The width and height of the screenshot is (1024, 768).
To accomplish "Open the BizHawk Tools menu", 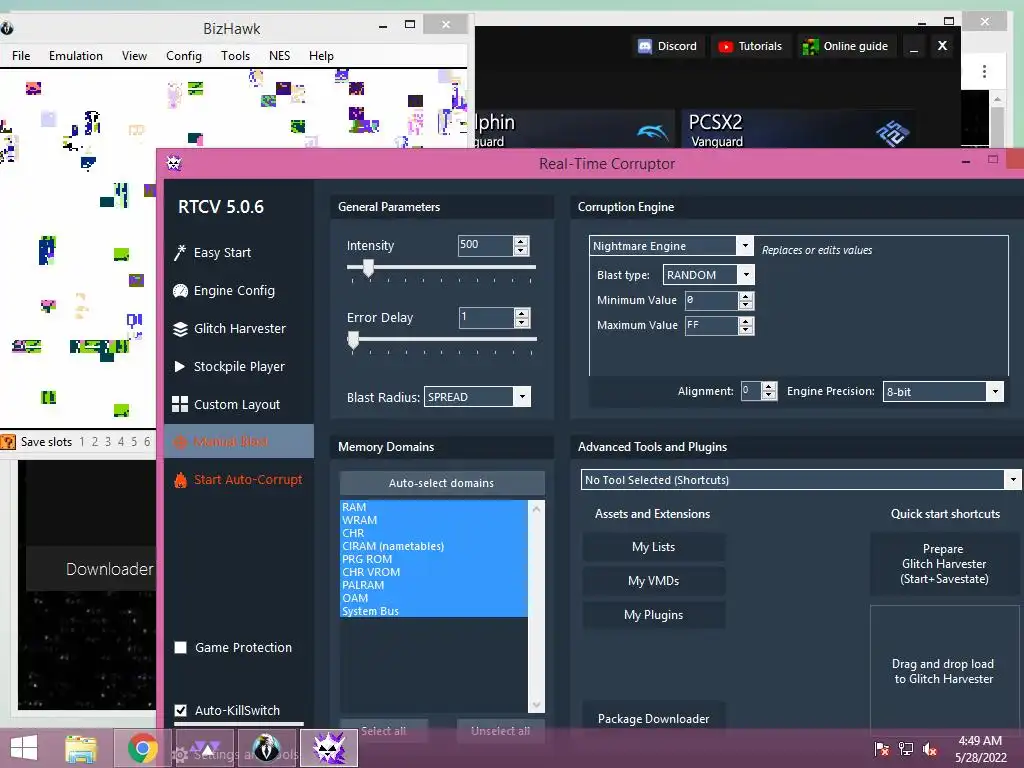I will click(235, 56).
